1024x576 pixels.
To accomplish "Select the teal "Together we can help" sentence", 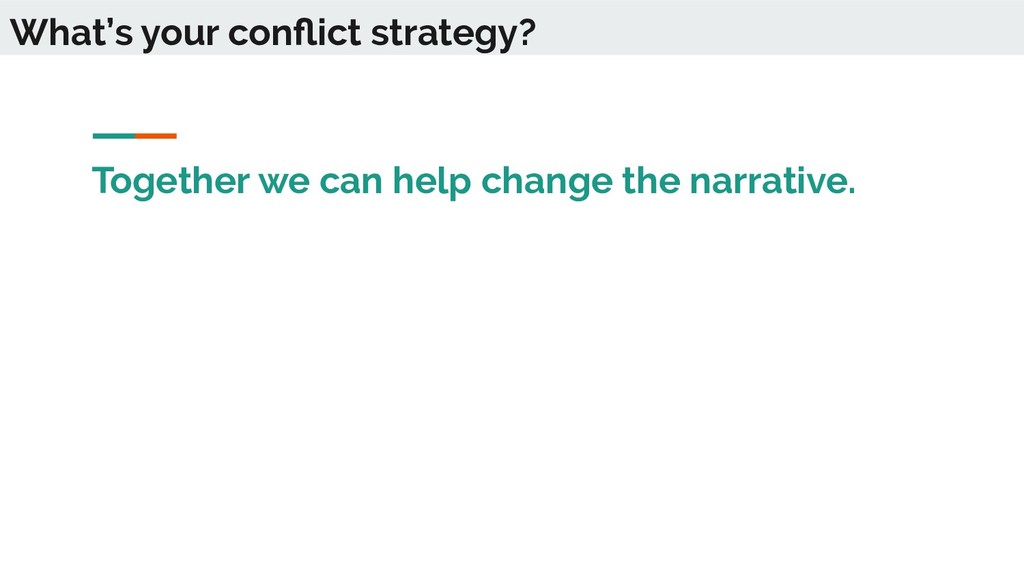I will pyautogui.click(x=473, y=182).
